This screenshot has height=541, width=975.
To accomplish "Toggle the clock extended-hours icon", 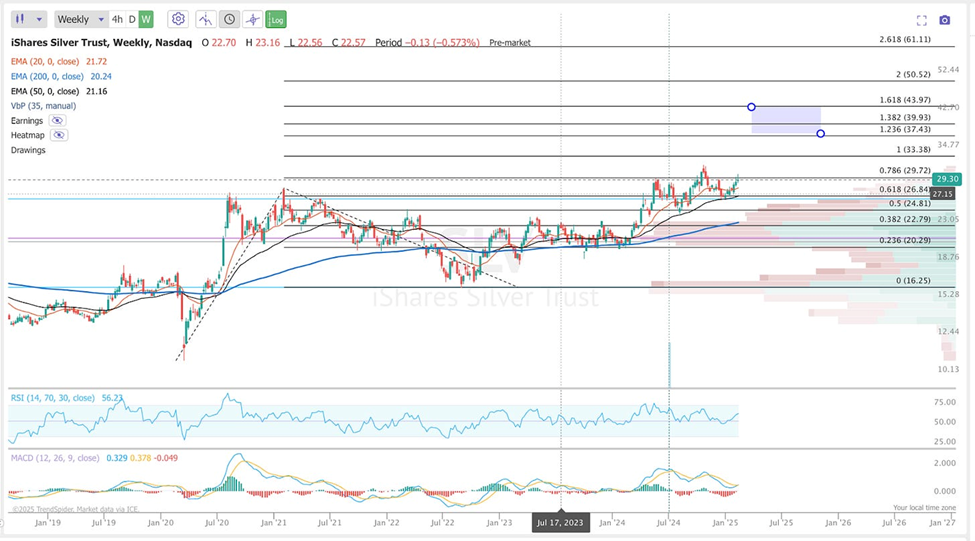I will click(x=229, y=19).
